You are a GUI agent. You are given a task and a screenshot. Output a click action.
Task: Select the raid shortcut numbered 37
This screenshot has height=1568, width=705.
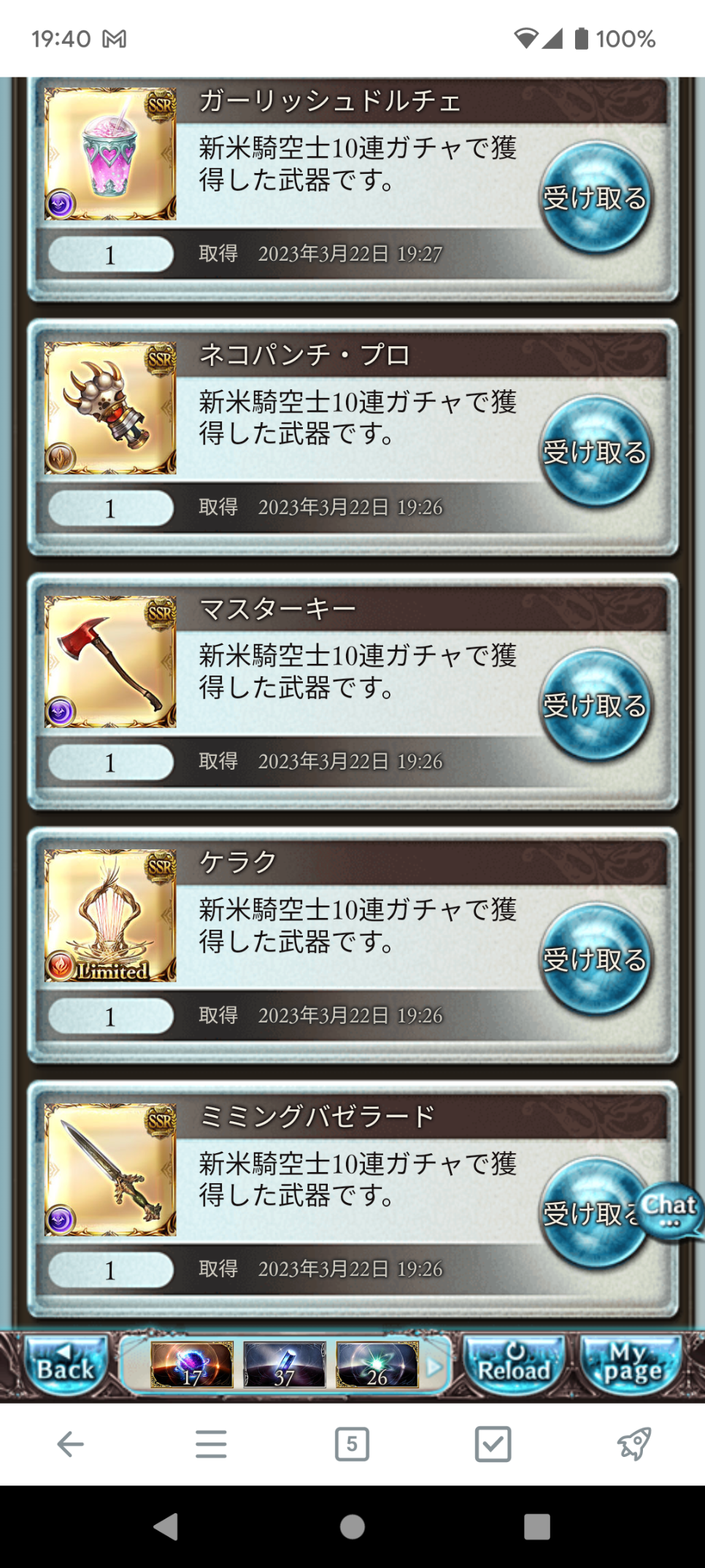(285, 1364)
